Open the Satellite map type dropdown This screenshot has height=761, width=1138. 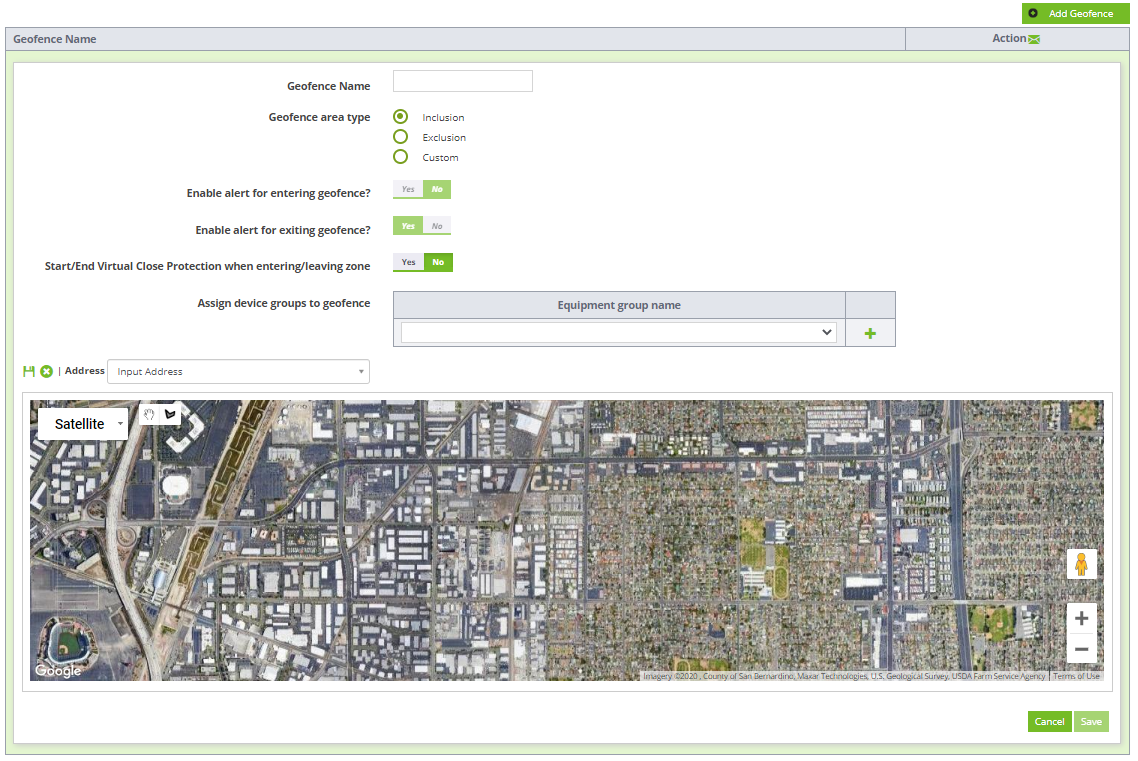click(82, 423)
